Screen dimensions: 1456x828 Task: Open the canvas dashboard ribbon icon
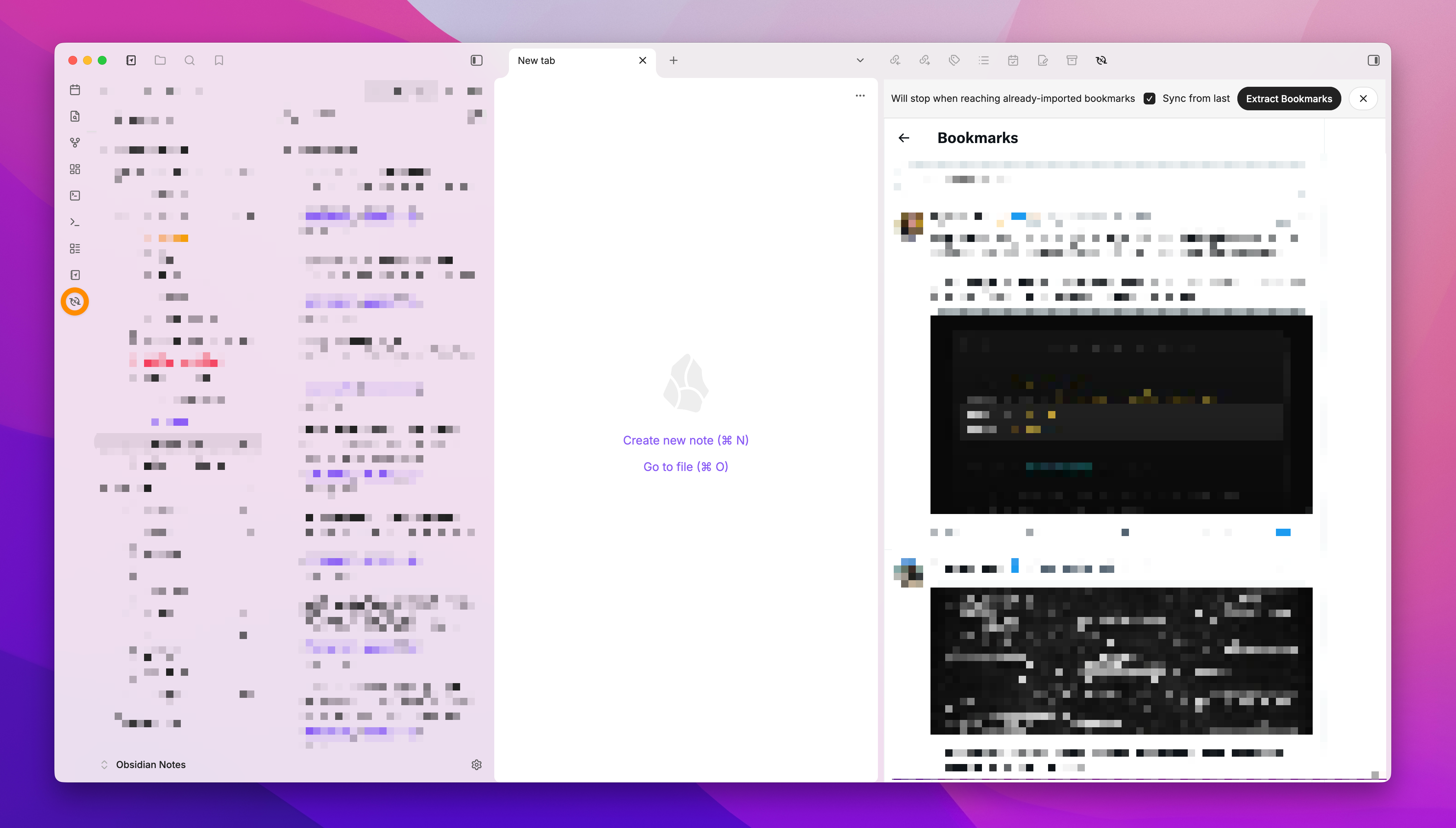75,169
